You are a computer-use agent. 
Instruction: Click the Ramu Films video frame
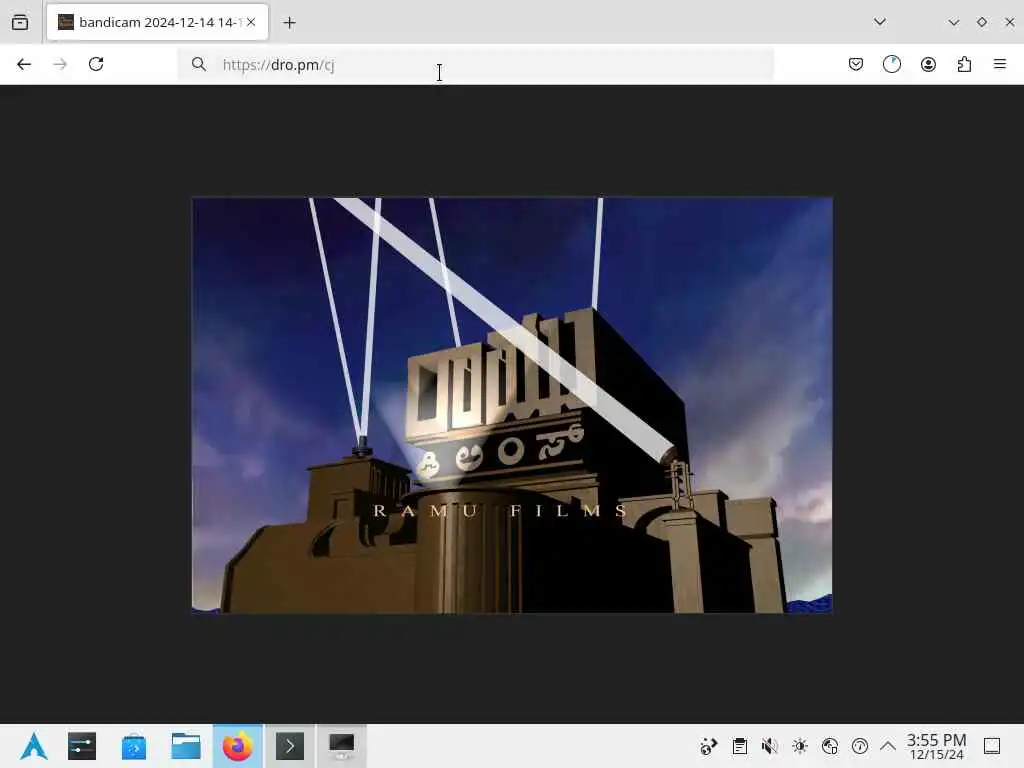[512, 405]
